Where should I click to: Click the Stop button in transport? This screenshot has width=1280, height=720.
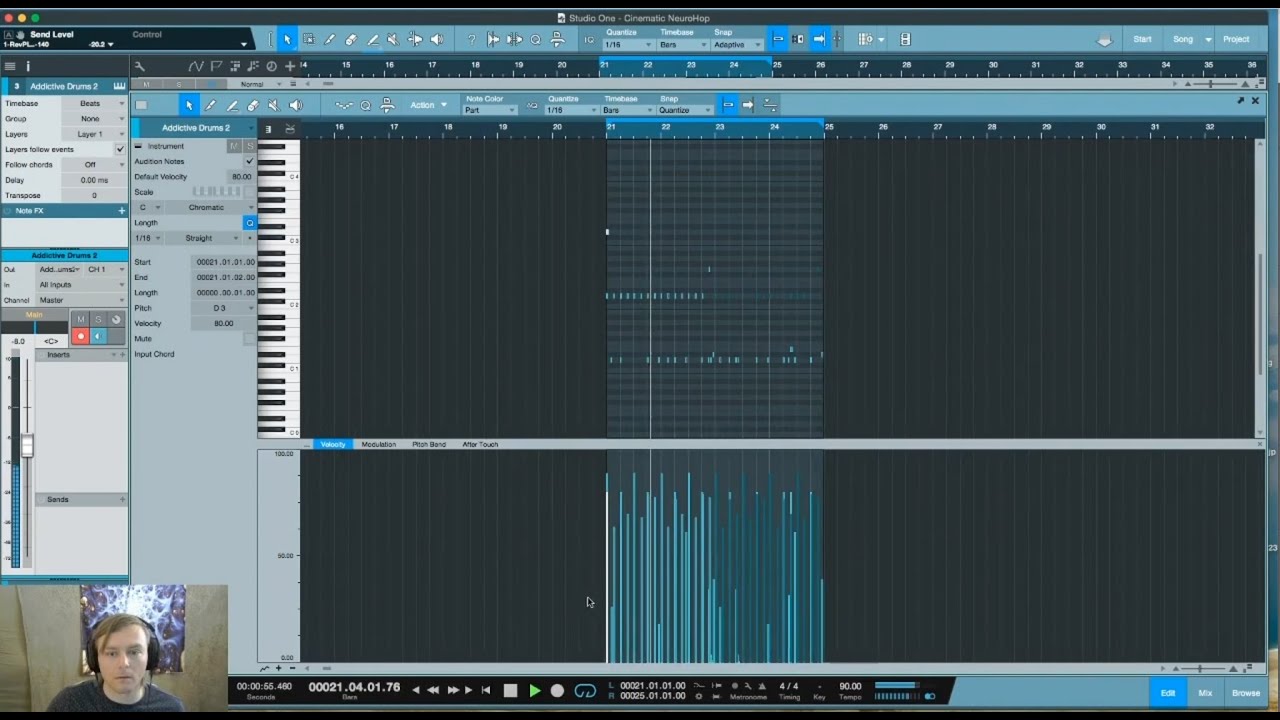tap(510, 690)
